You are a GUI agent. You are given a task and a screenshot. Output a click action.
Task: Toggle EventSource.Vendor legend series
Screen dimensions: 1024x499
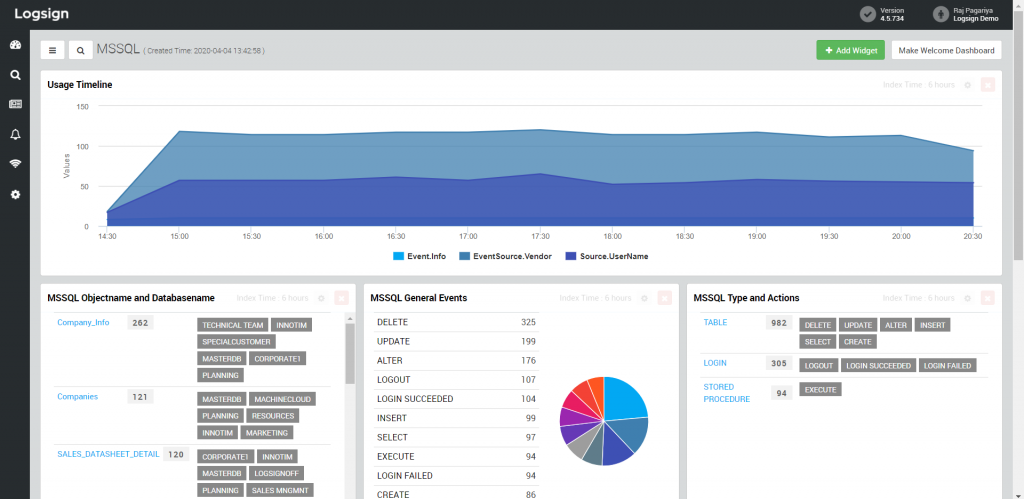(x=505, y=256)
